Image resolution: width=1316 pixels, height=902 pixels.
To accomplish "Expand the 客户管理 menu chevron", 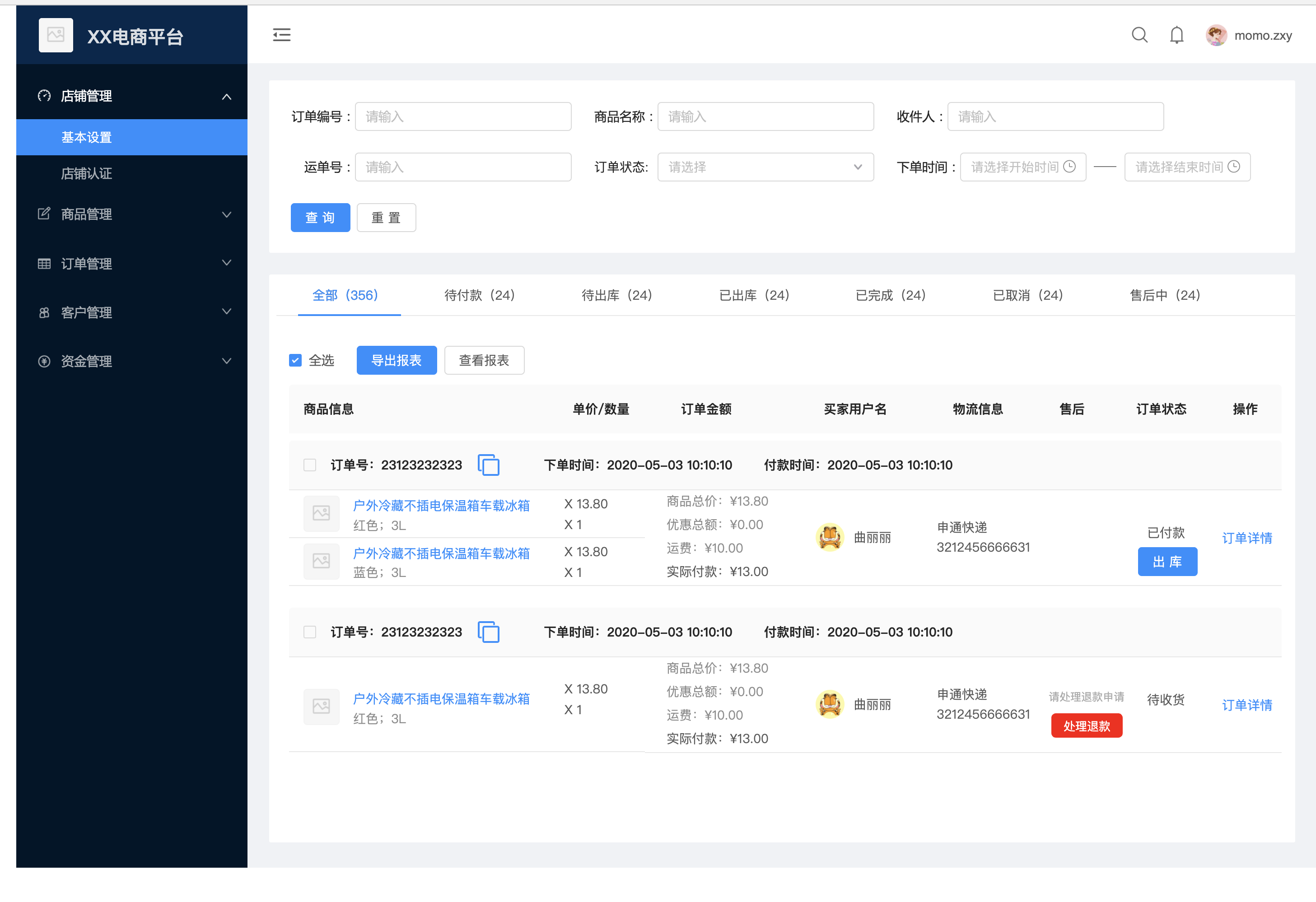I will coord(227,312).
